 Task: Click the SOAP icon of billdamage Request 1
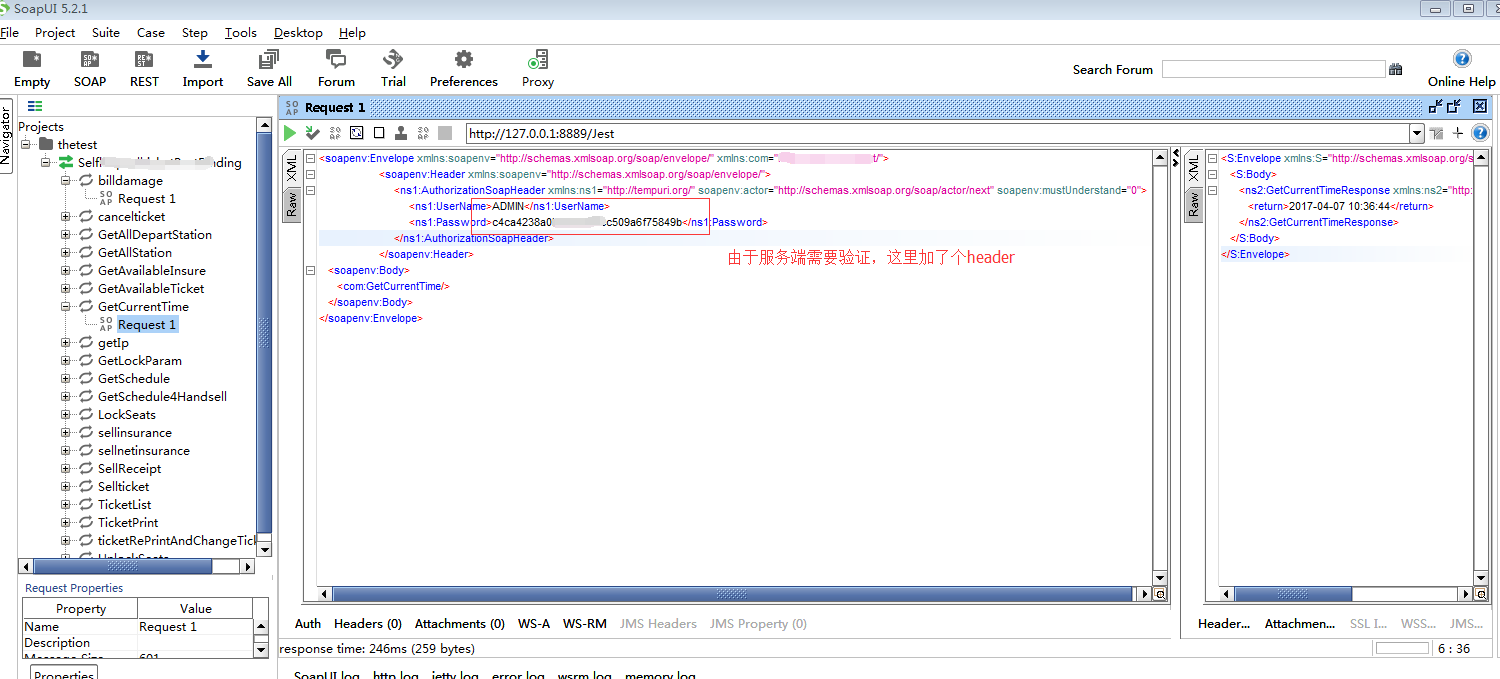pyautogui.click(x=106, y=199)
